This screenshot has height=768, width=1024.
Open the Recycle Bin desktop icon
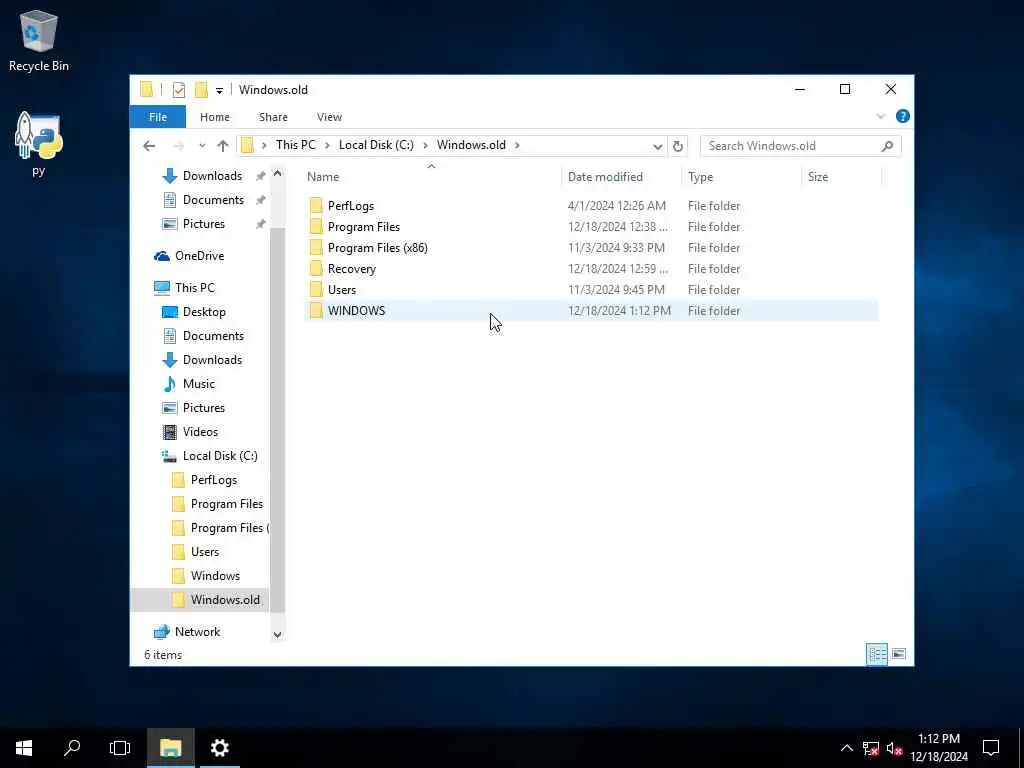click(x=39, y=40)
